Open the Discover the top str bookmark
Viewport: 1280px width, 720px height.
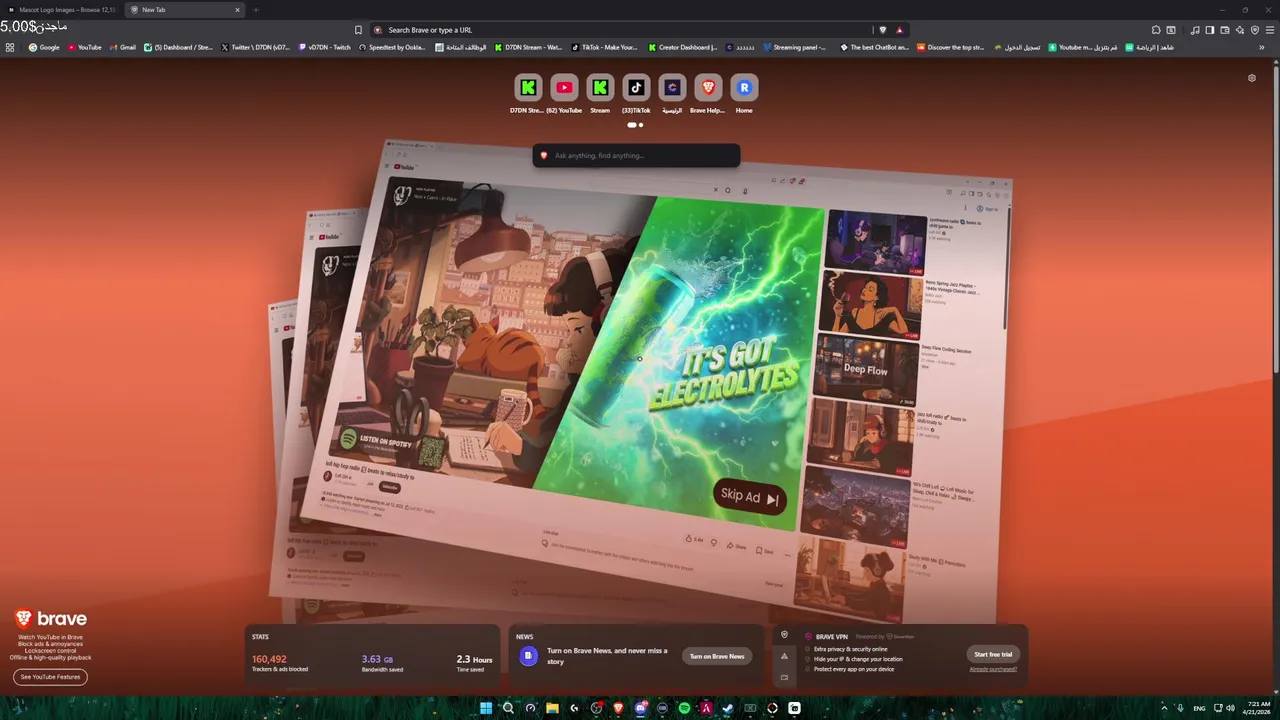pyautogui.click(x=951, y=47)
